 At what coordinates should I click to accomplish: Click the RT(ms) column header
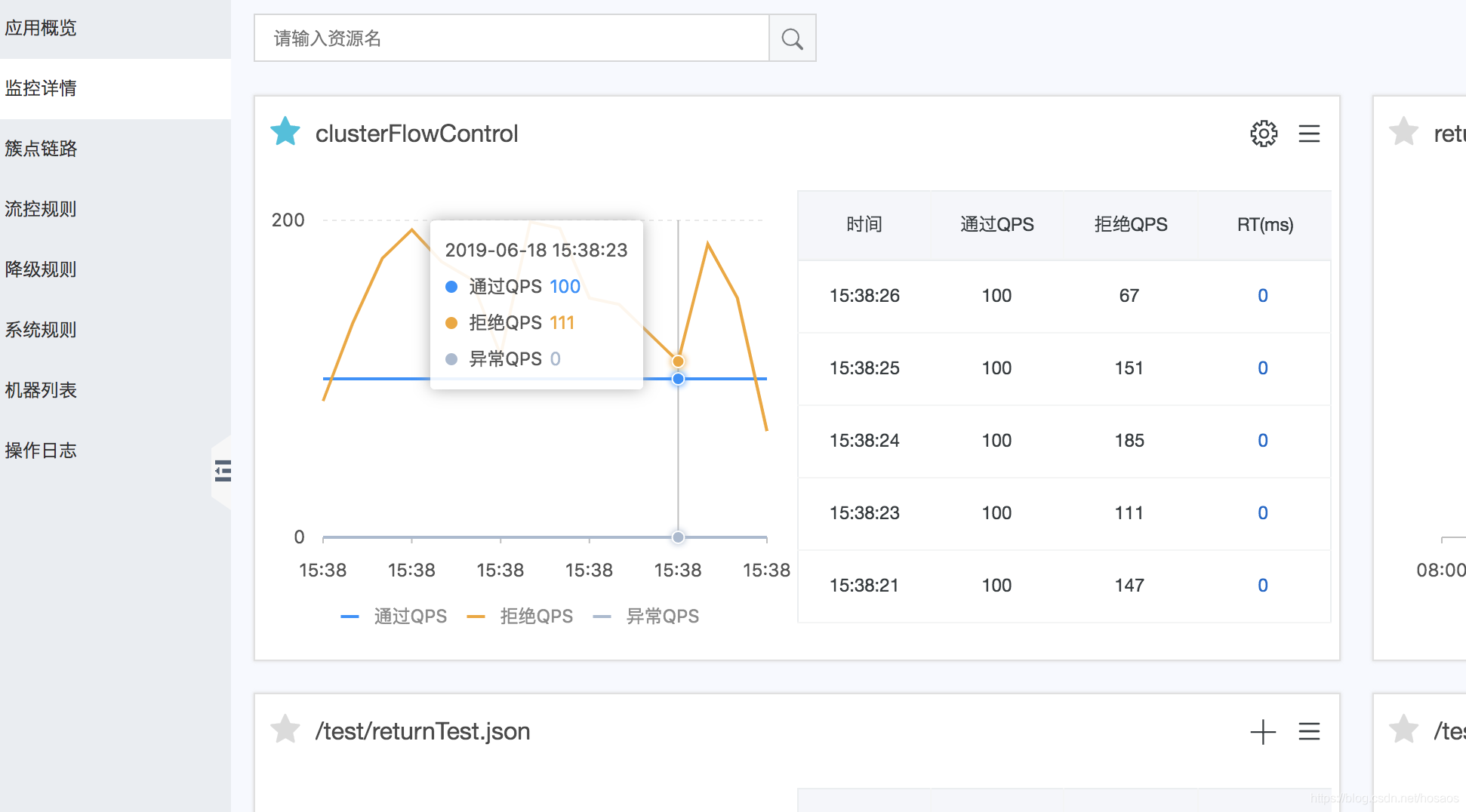[x=1265, y=224]
